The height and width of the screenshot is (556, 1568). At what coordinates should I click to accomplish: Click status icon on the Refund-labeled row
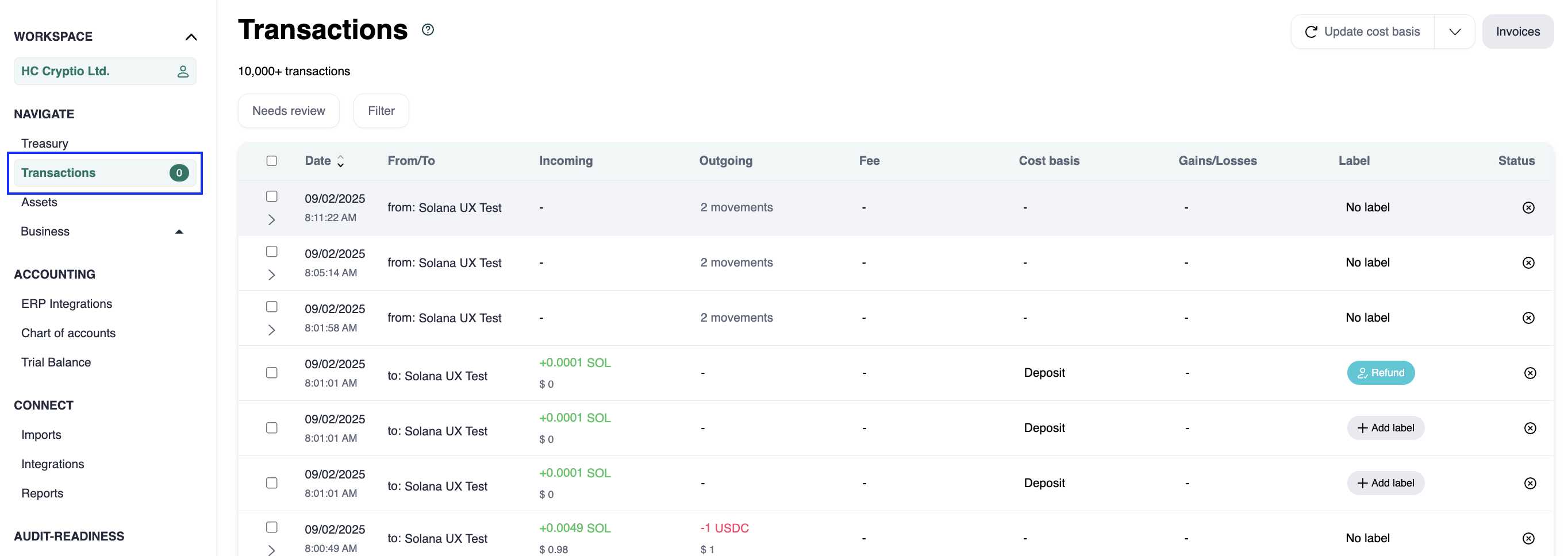point(1529,373)
